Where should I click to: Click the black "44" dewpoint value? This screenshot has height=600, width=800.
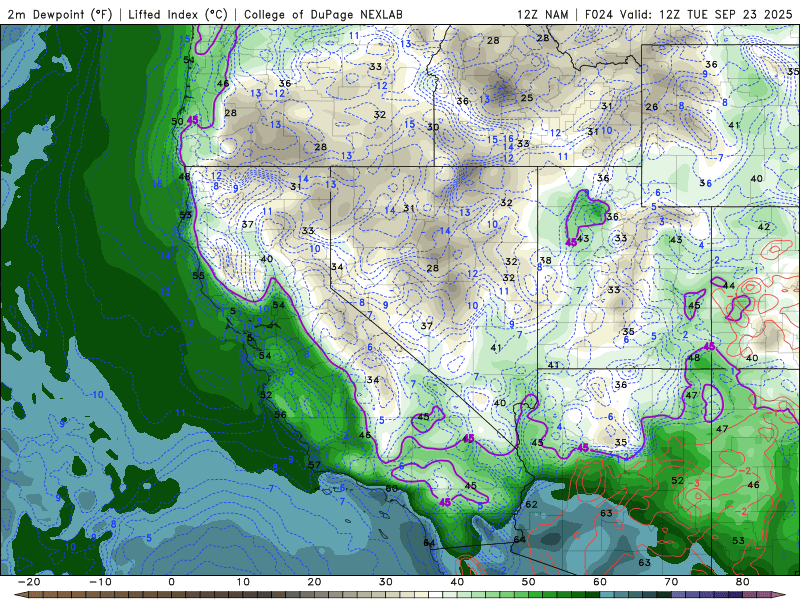point(729,286)
